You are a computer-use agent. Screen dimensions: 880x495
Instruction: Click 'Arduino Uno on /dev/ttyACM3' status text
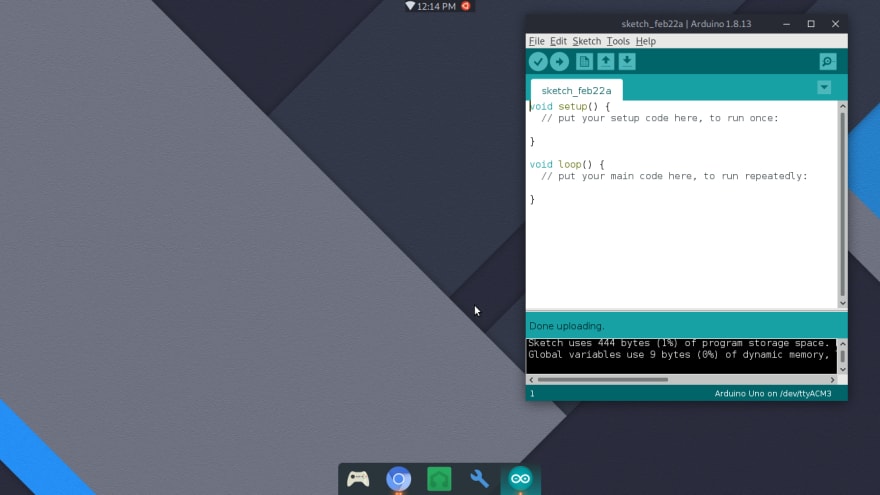[x=773, y=393]
